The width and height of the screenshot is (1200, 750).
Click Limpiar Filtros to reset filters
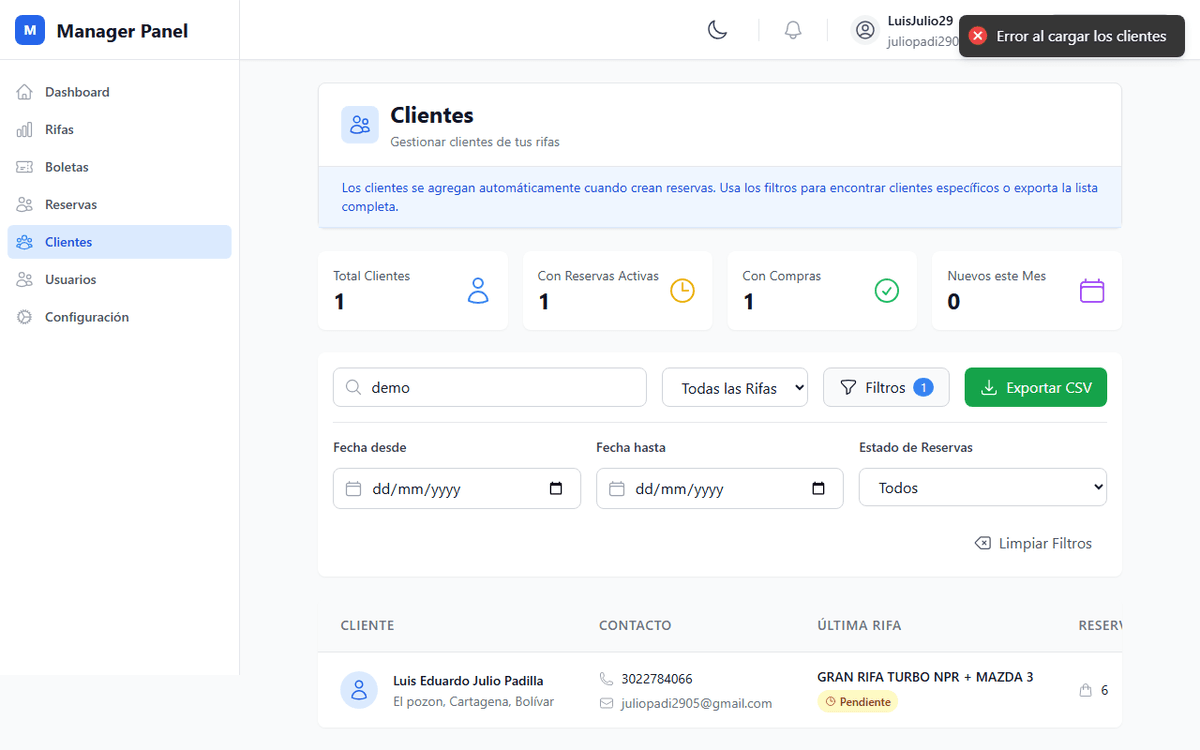pos(1033,543)
